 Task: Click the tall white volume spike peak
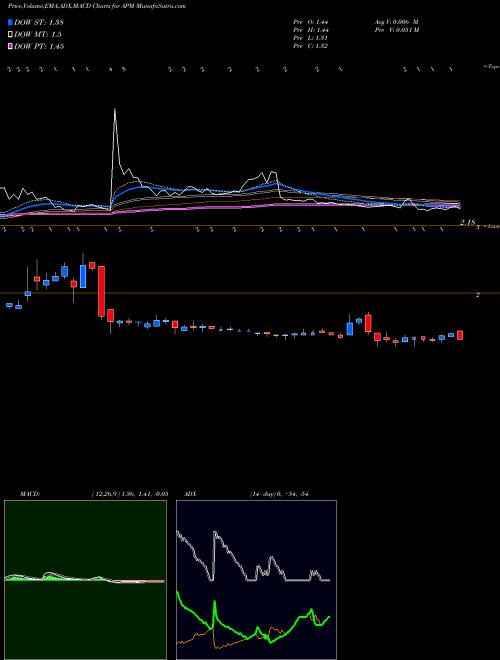(114, 110)
